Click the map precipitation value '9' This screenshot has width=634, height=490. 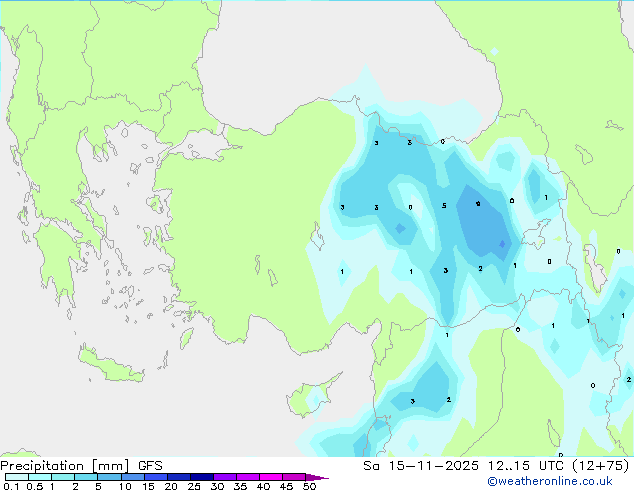[x=478, y=204]
